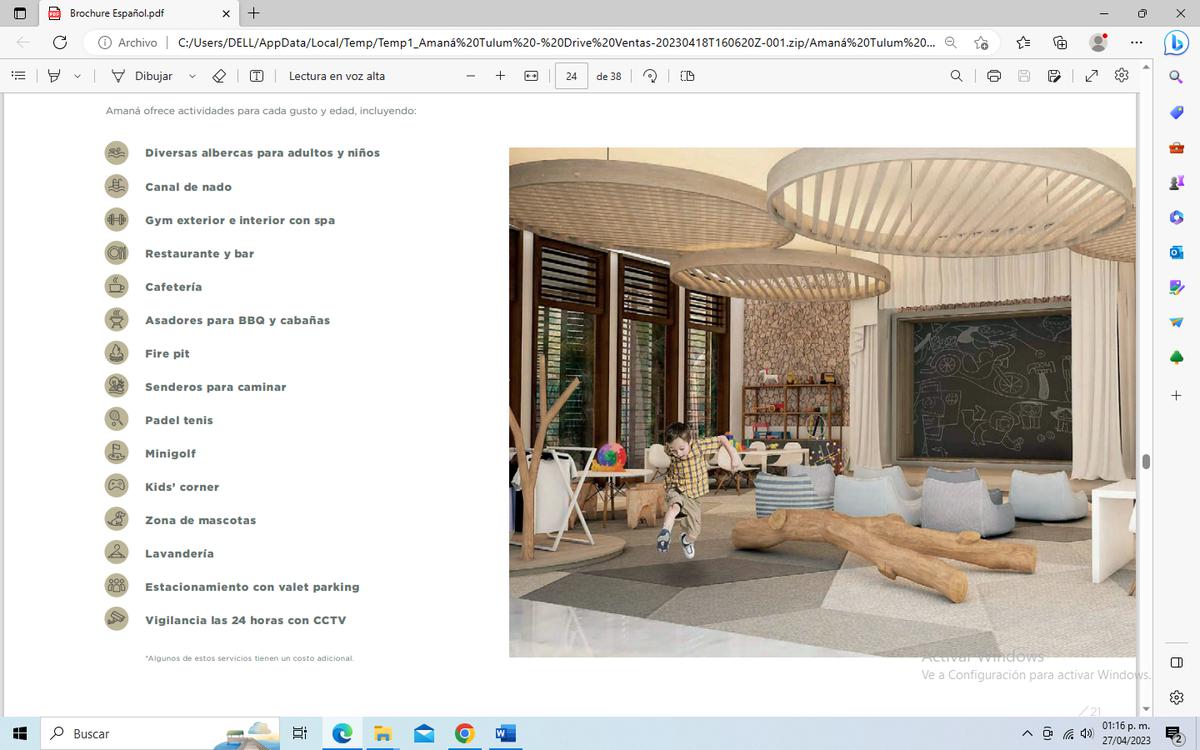This screenshot has width=1200, height=750.
Task: Zoom in the PDF with plus button
Action: tap(500, 76)
